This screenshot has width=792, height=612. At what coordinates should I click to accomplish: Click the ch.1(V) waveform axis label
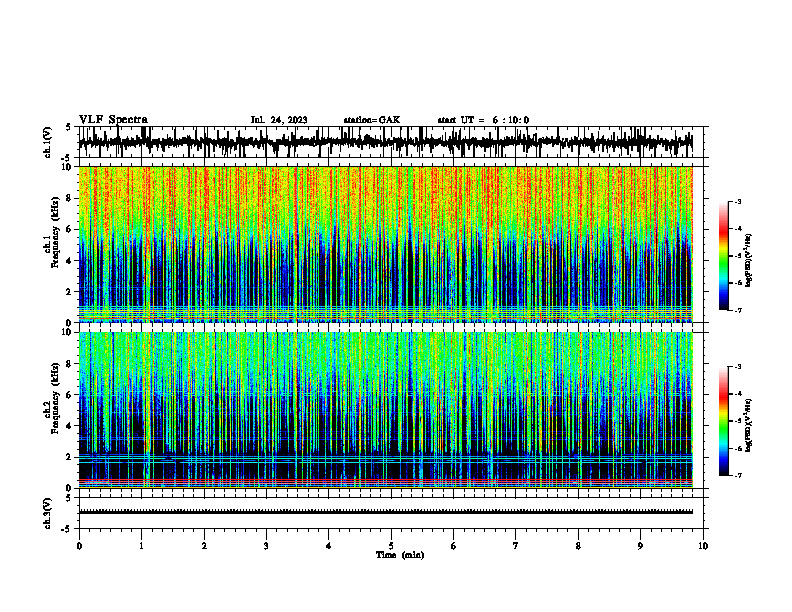48,142
